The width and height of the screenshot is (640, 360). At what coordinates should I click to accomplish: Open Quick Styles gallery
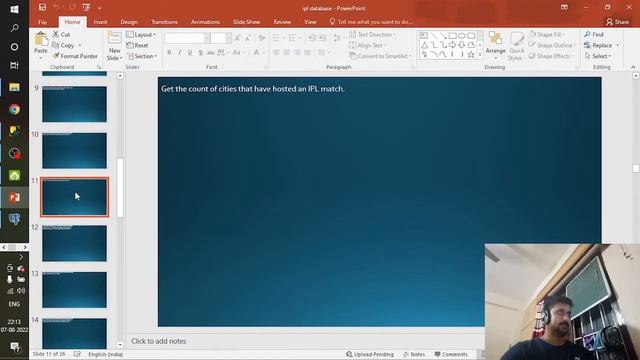(516, 46)
